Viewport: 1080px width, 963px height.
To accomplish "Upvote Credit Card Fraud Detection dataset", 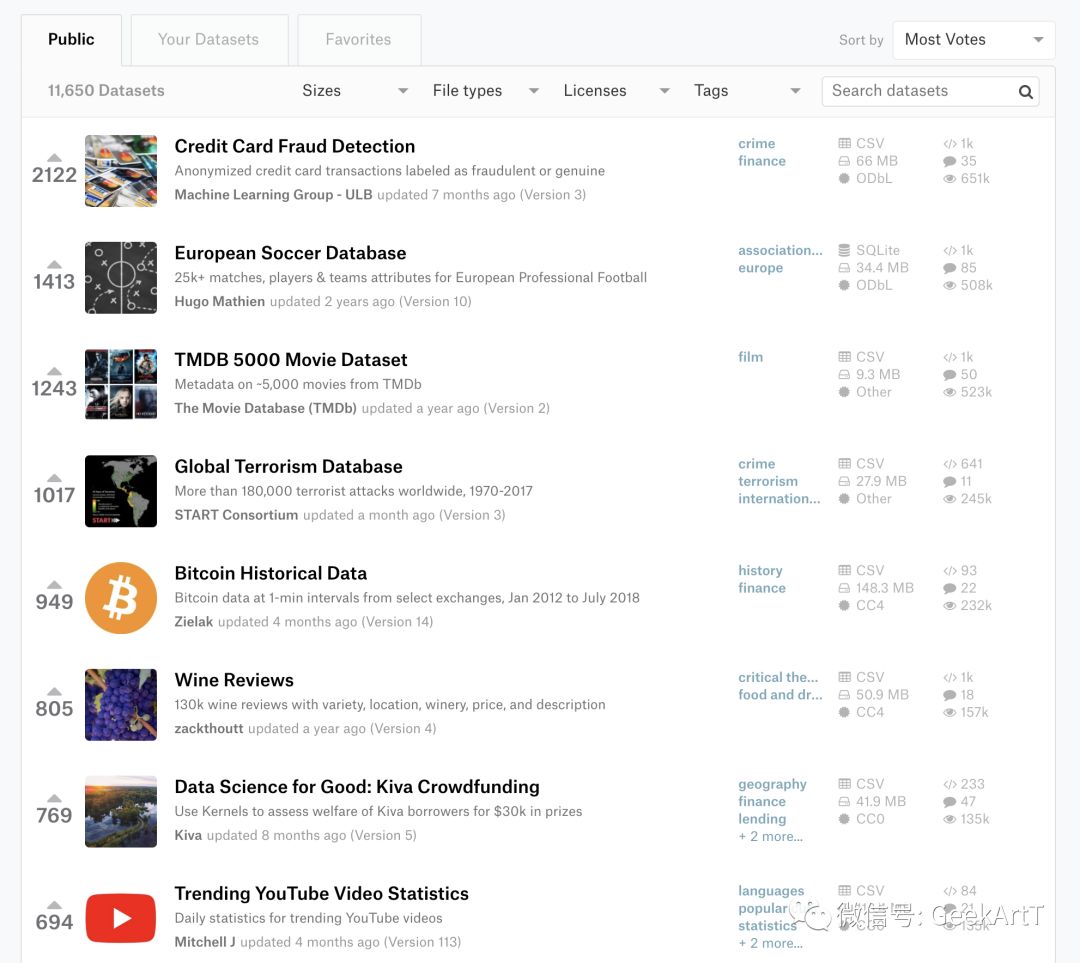I will (x=54, y=158).
